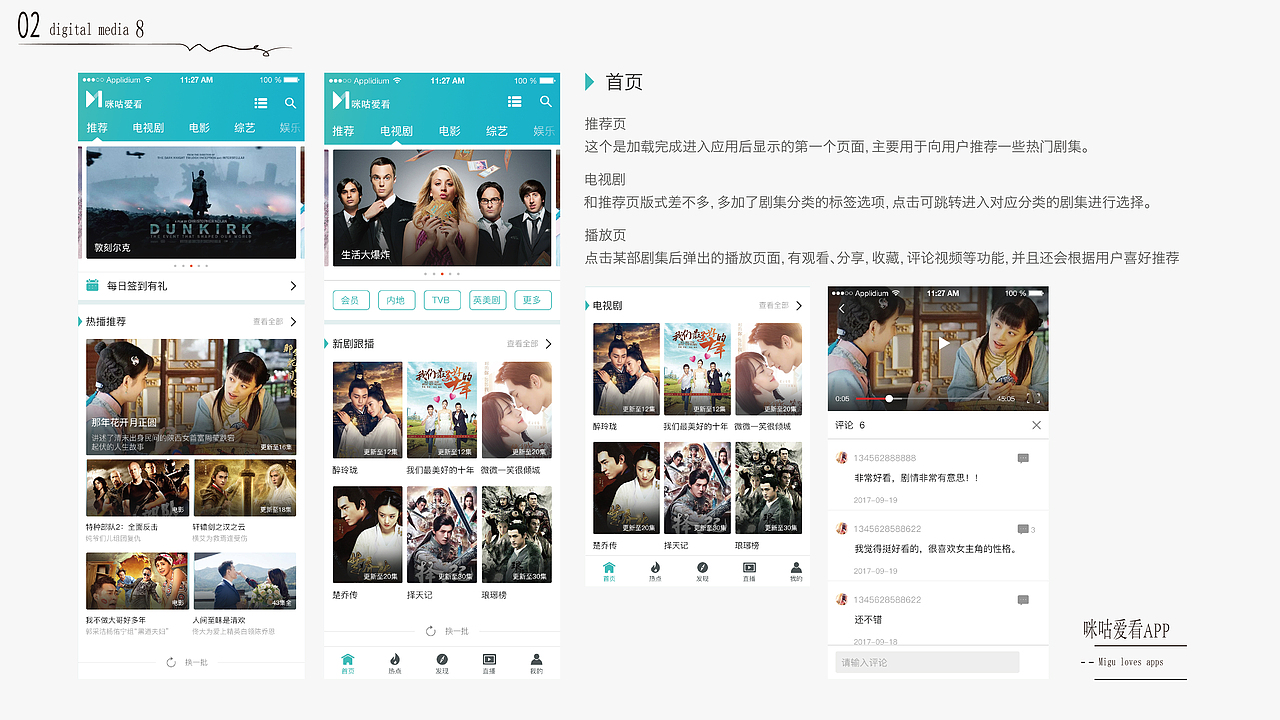
Task: Refresh with 换一批 in Dunkirk phone
Action: 187,662
